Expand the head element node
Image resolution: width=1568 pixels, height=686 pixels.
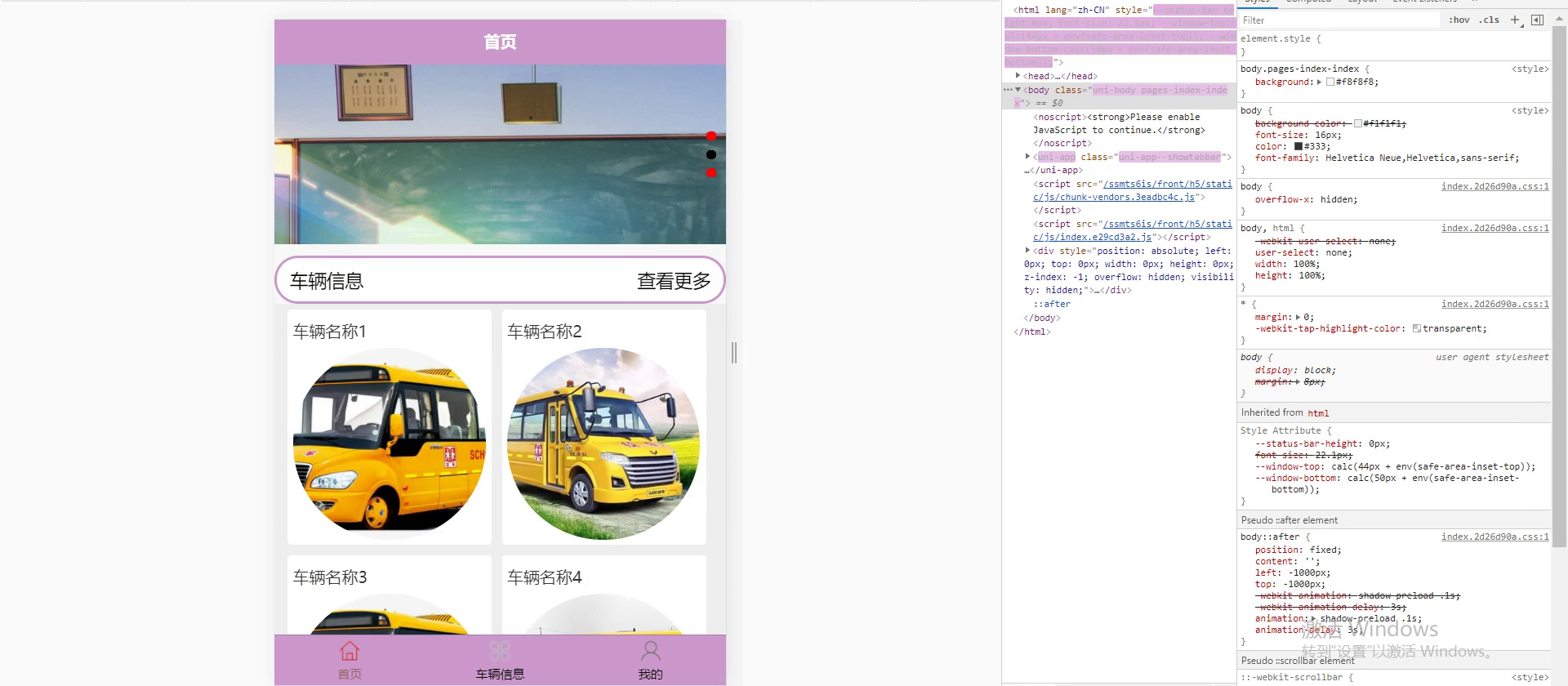1018,75
